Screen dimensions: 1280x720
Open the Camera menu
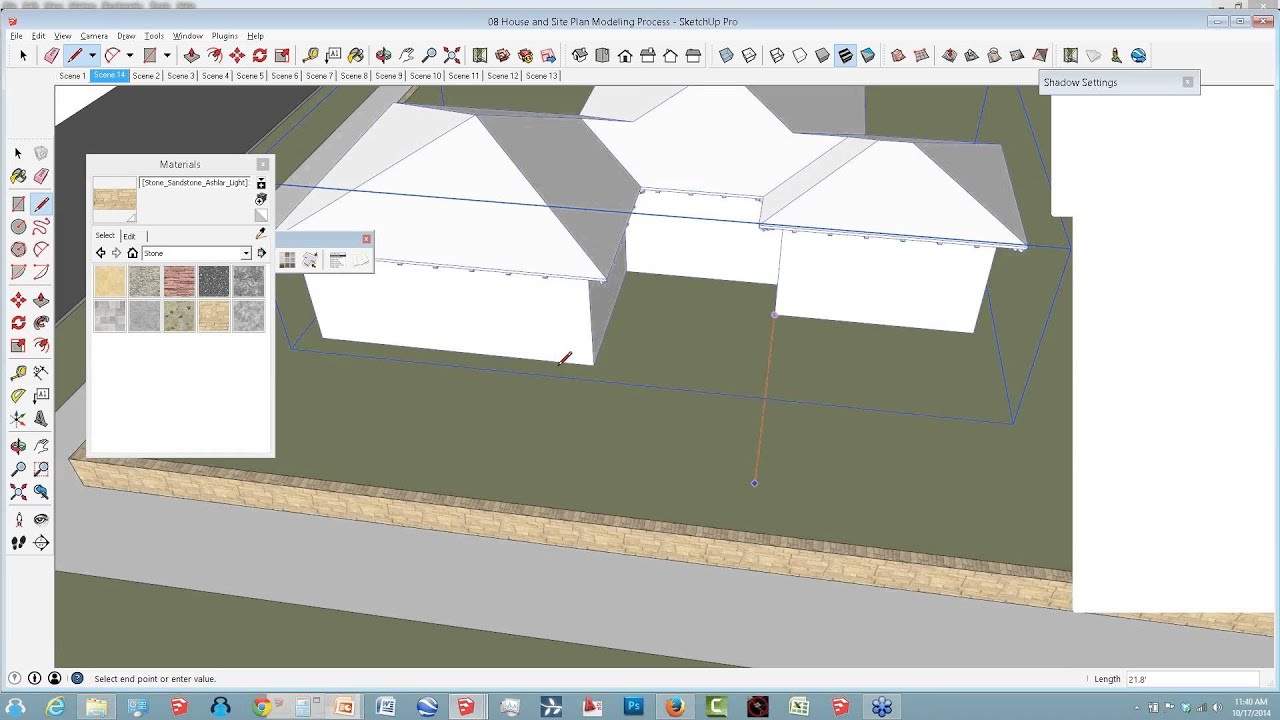(94, 36)
